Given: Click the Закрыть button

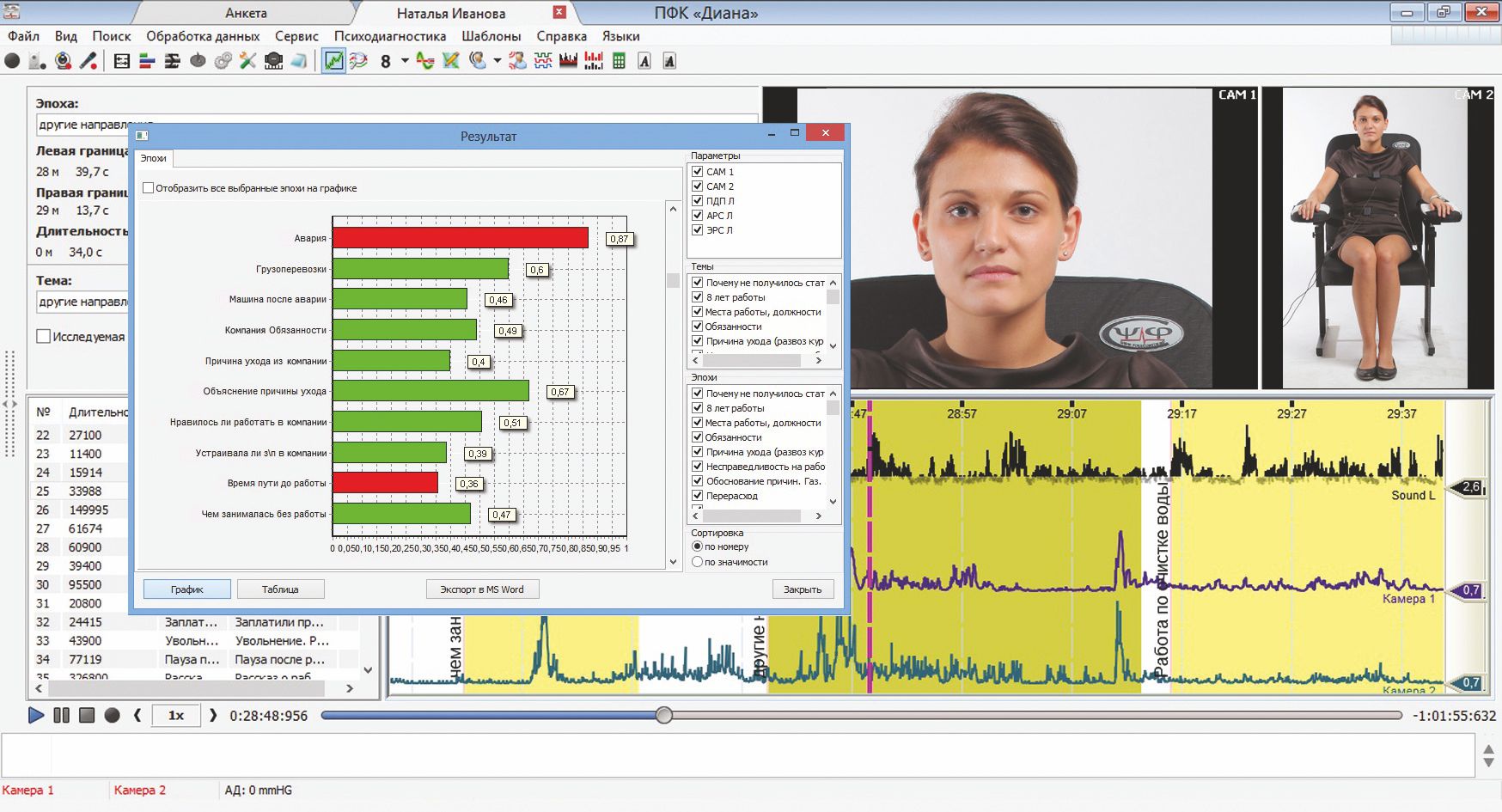Looking at the screenshot, I should pyautogui.click(x=803, y=589).
